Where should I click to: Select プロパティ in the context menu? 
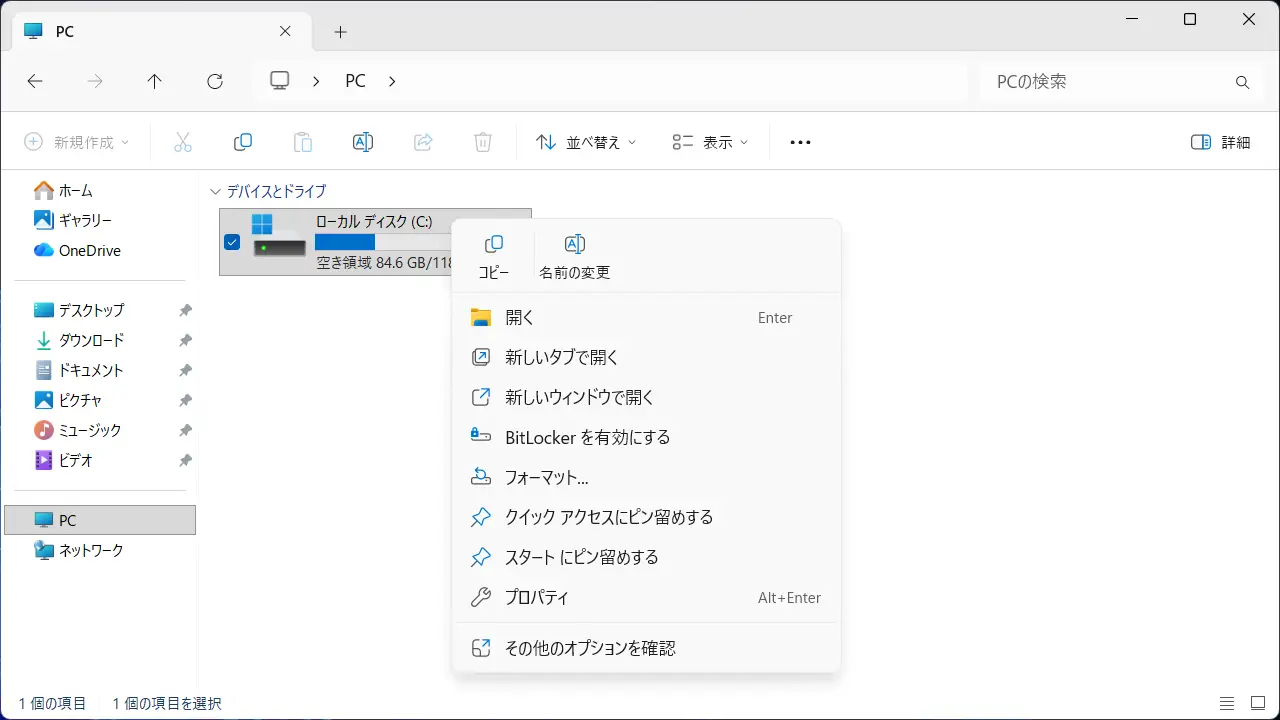click(x=537, y=598)
